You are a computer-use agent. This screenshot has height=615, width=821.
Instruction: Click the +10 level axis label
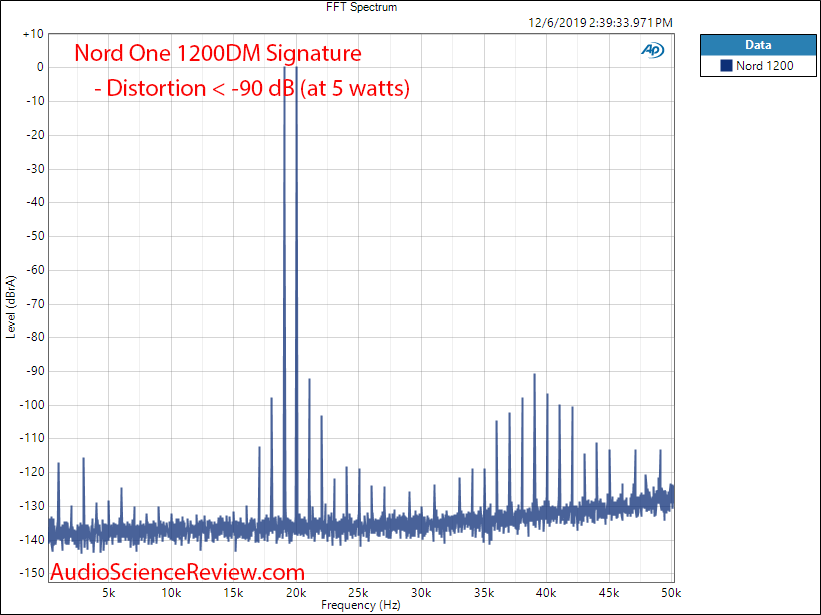coord(33,34)
